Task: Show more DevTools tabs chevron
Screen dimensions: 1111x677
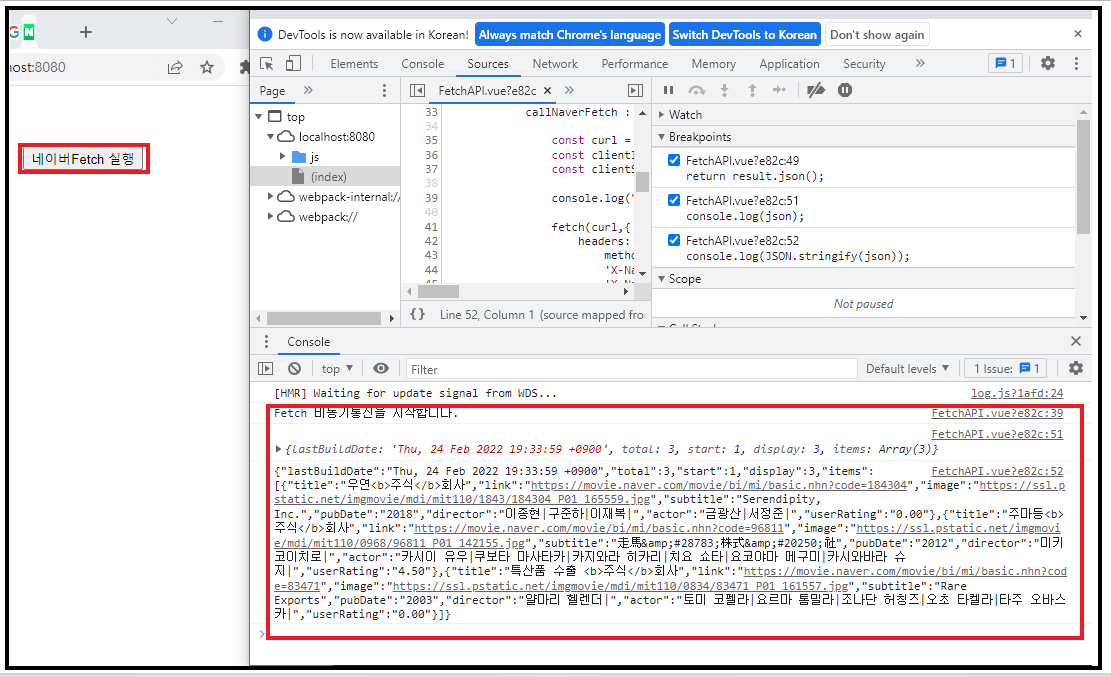Action: point(920,63)
